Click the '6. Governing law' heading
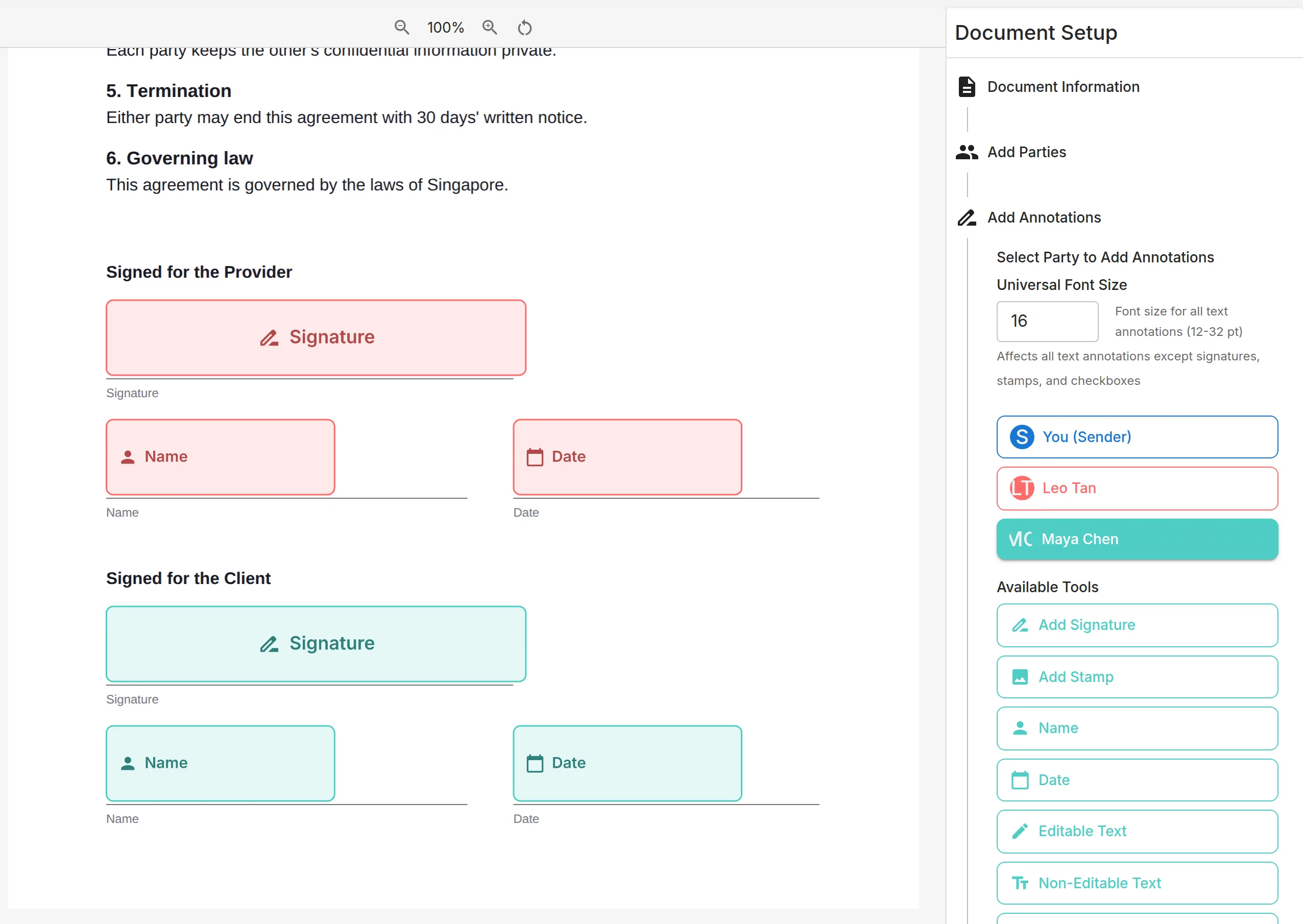The image size is (1303, 924). pyautogui.click(x=179, y=158)
